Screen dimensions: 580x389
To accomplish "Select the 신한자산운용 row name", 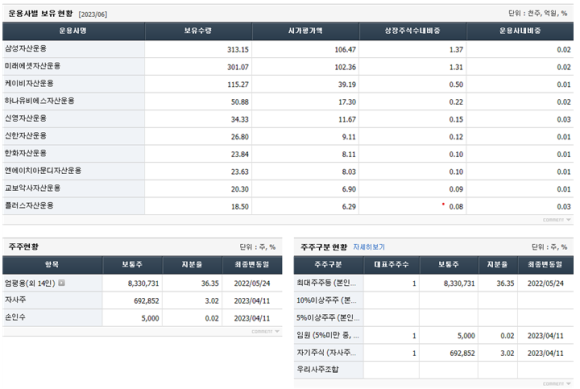I will tap(26, 136).
